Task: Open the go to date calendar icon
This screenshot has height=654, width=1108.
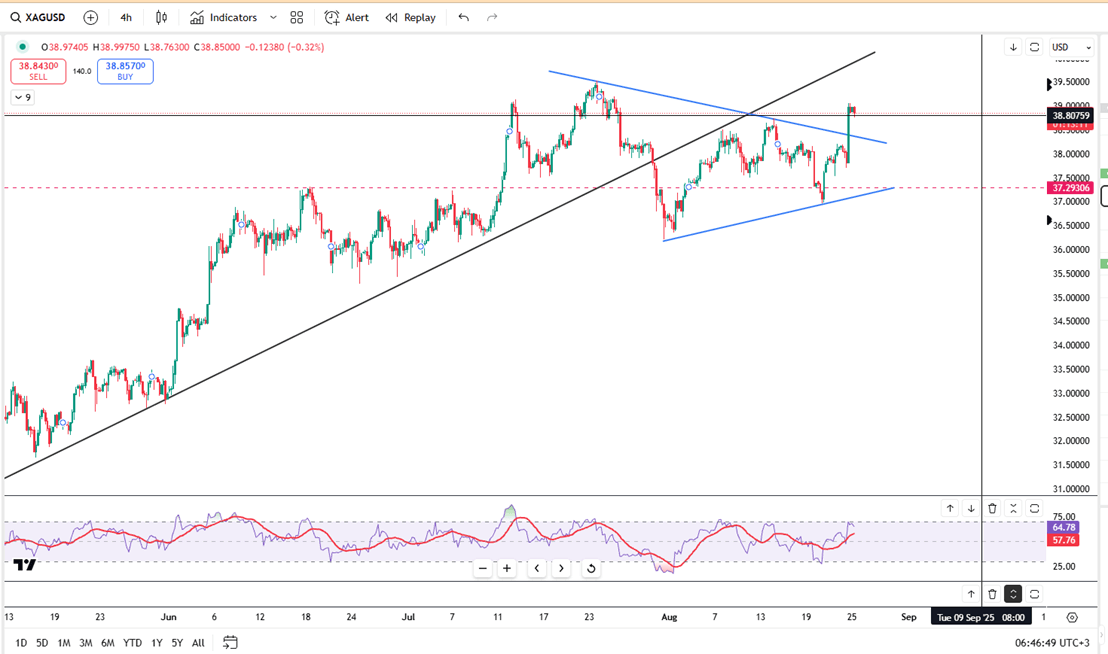Action: click(230, 643)
